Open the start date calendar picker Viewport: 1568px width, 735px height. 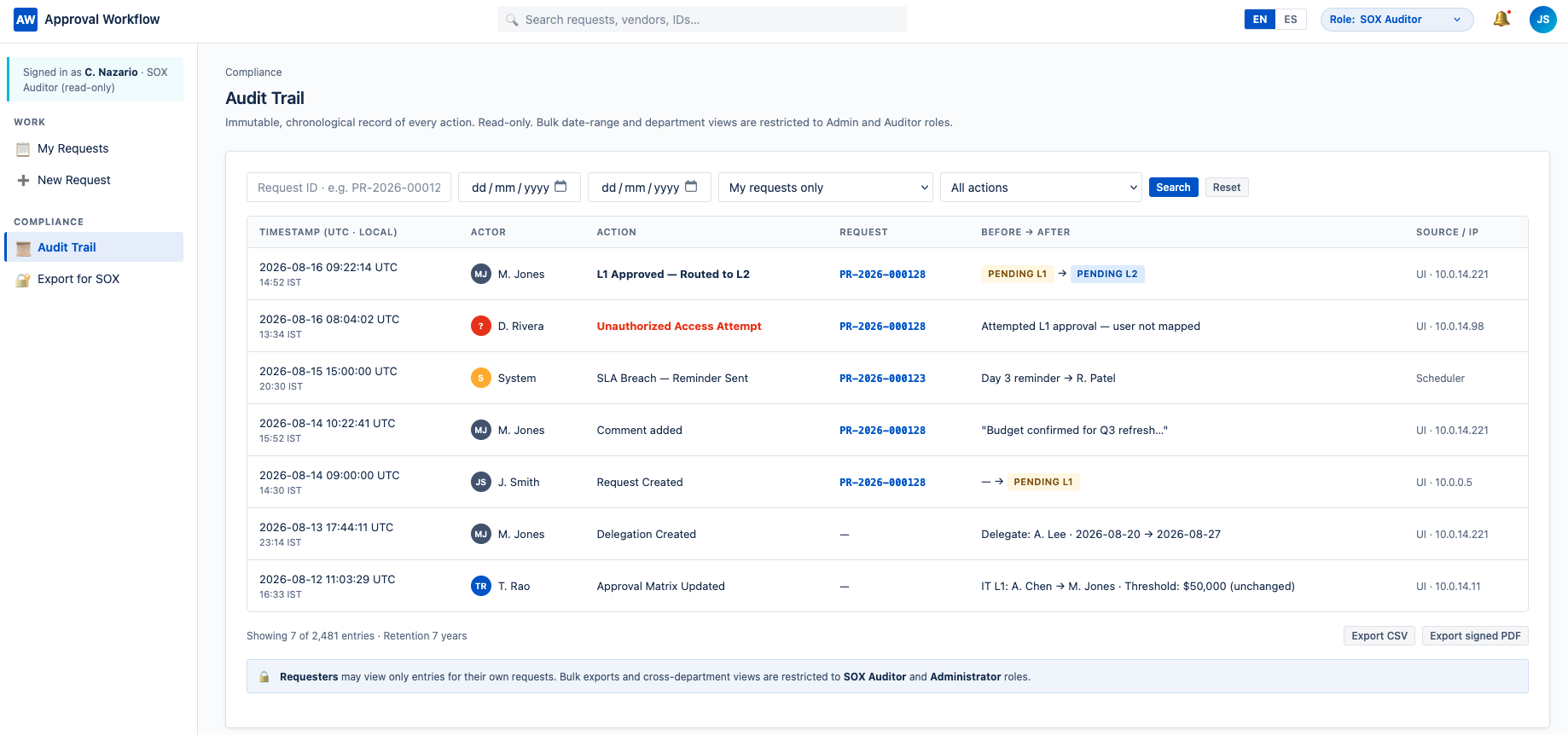click(560, 187)
